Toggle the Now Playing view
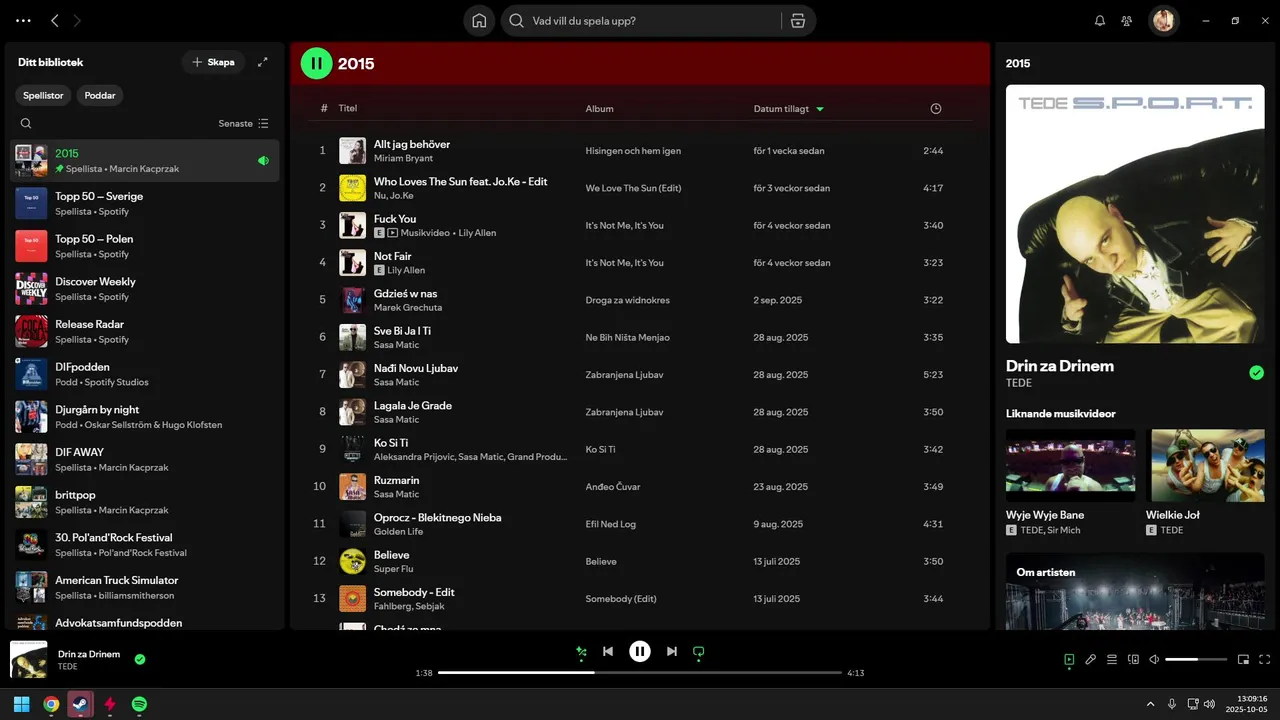This screenshot has width=1280, height=720. click(x=1069, y=660)
